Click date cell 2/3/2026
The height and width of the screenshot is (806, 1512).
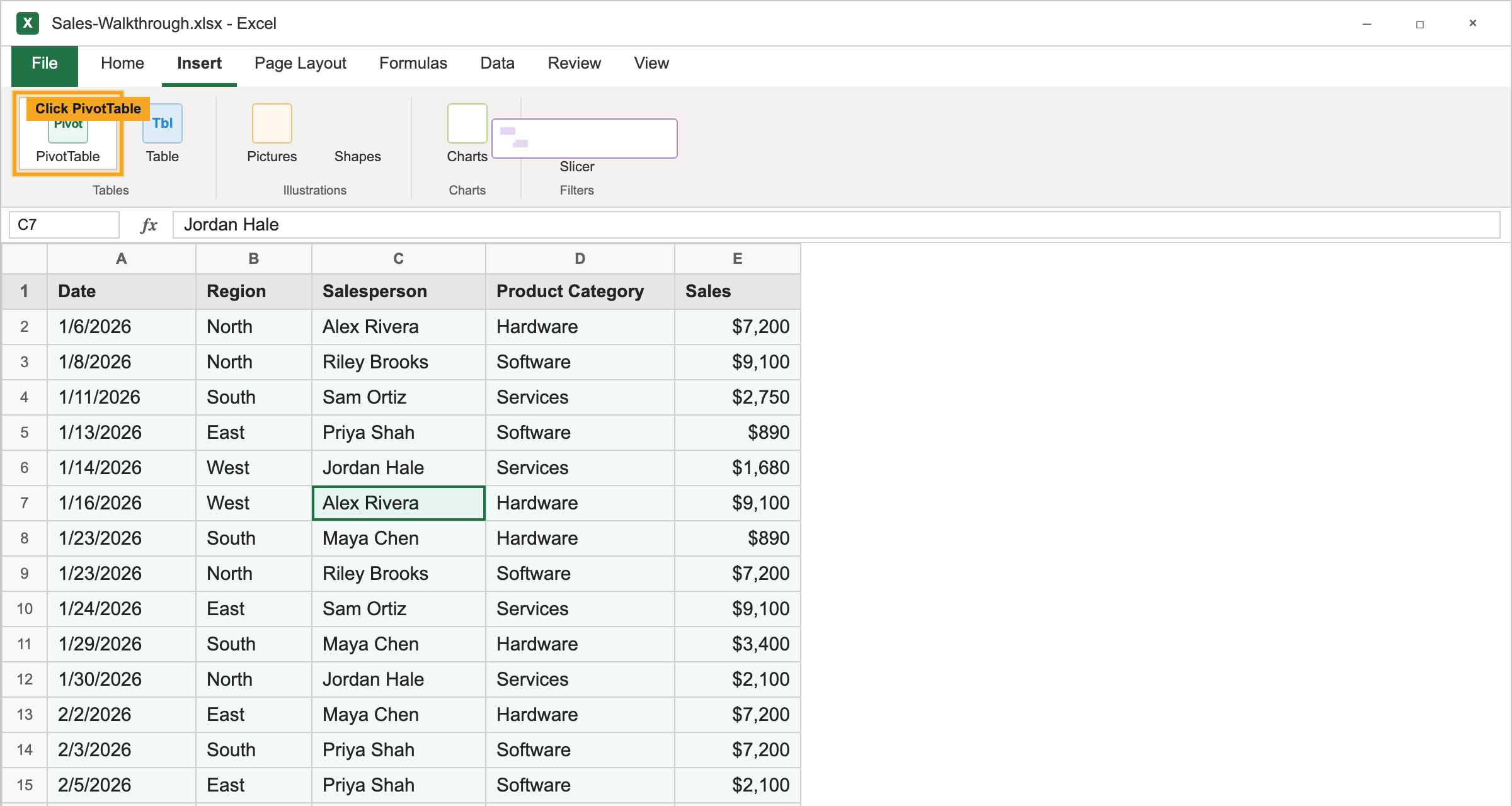(x=122, y=750)
